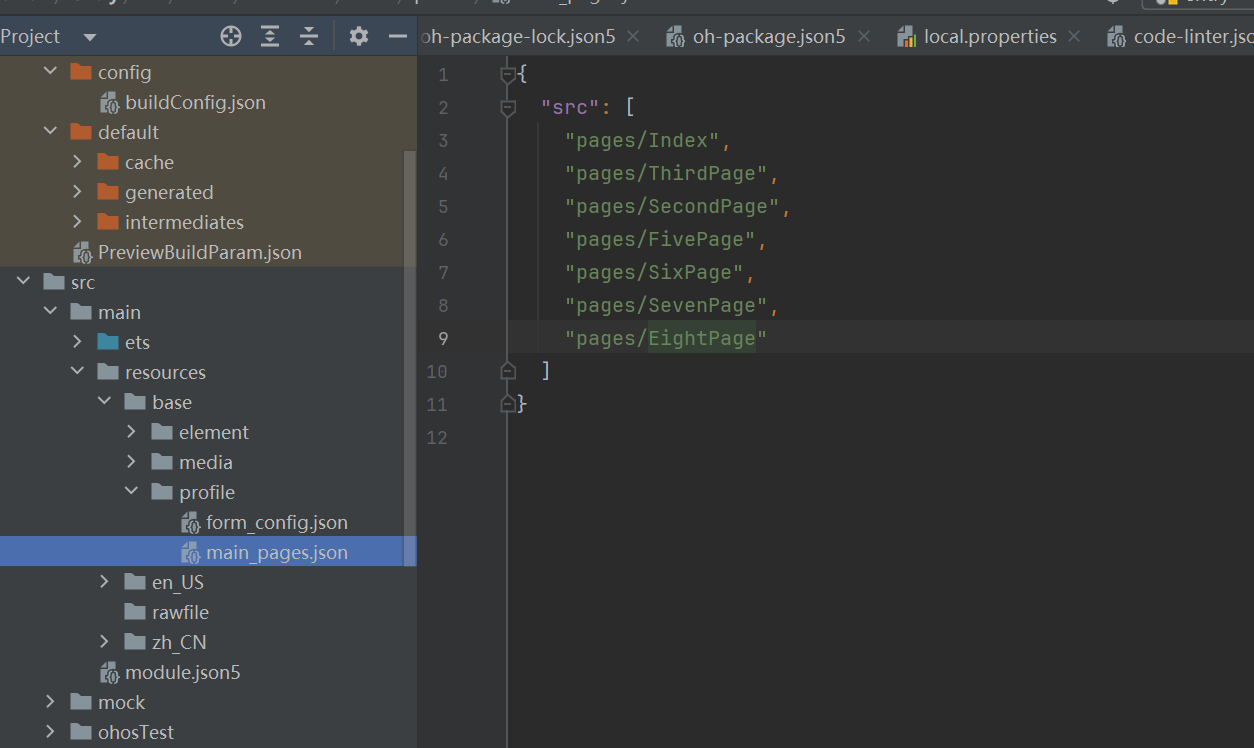Screen dimensions: 1254x748
Task: Click the oh-package.json5 tab file icon
Action: point(675,37)
